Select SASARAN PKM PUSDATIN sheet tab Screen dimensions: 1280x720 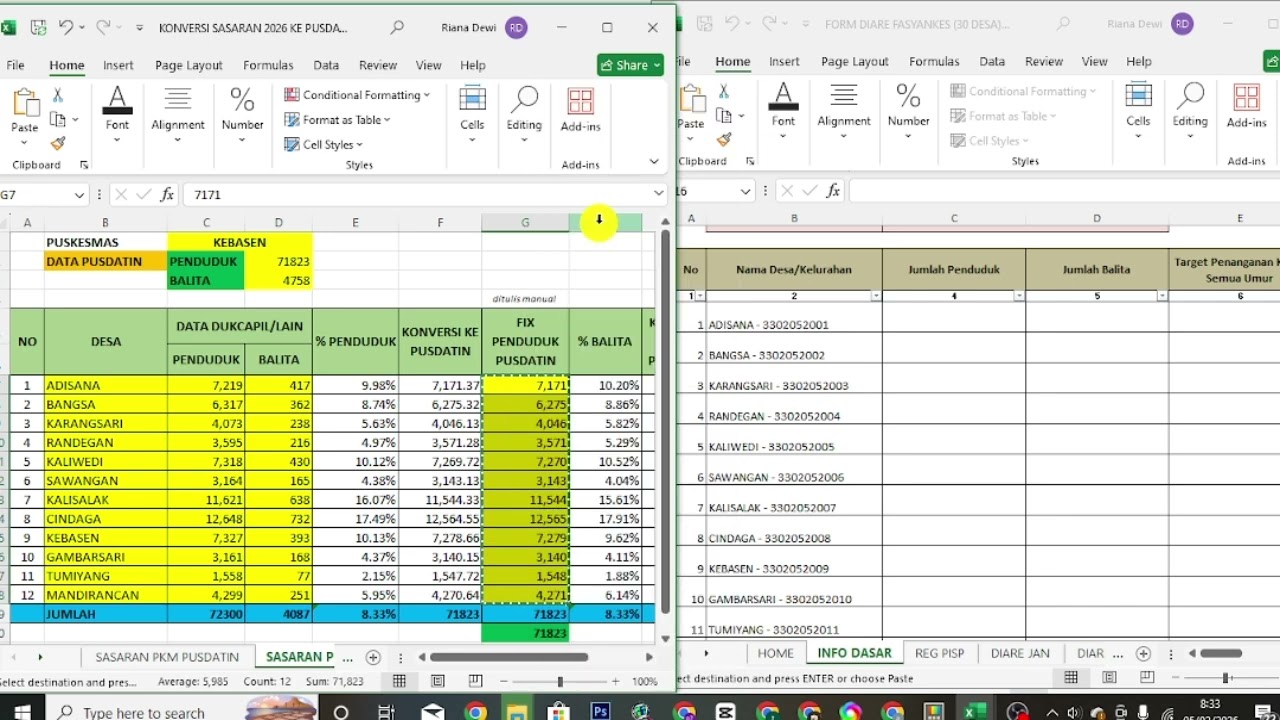[167, 657]
